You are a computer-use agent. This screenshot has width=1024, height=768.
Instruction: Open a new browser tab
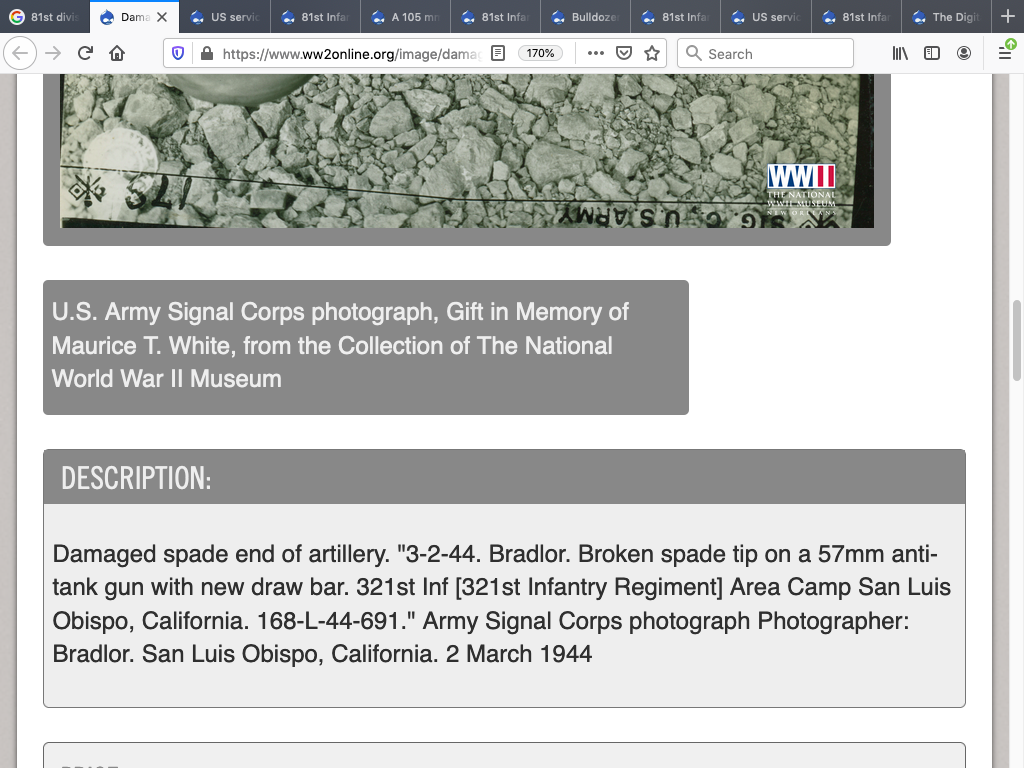pyautogui.click(x=1007, y=17)
